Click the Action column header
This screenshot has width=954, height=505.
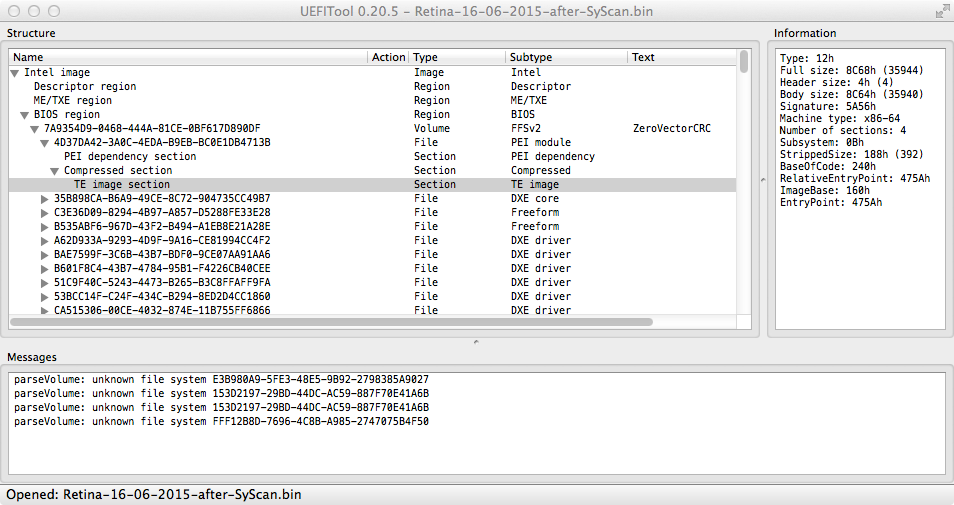click(x=388, y=58)
